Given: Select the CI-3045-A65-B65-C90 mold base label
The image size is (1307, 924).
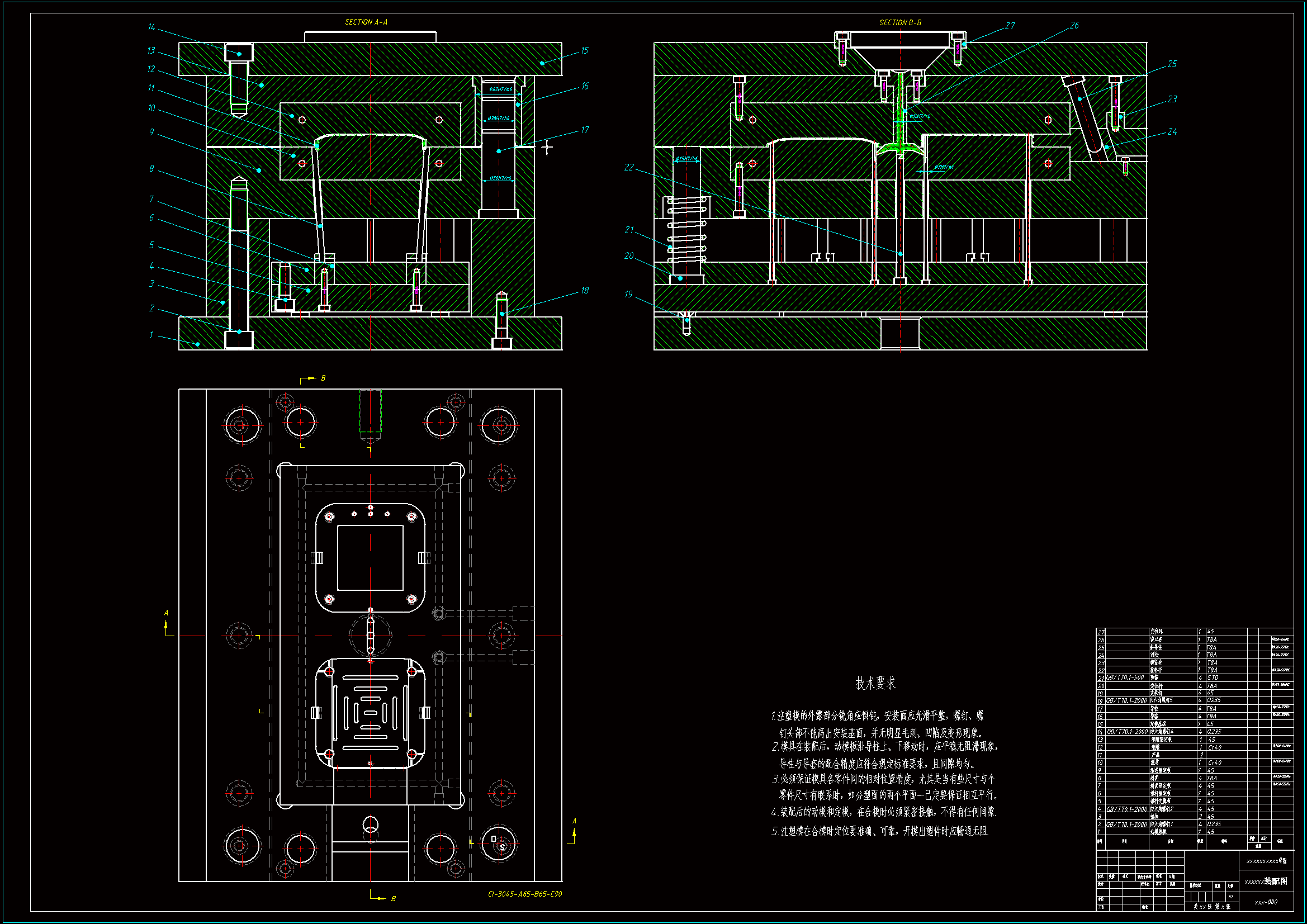Looking at the screenshot, I should tap(524, 894).
